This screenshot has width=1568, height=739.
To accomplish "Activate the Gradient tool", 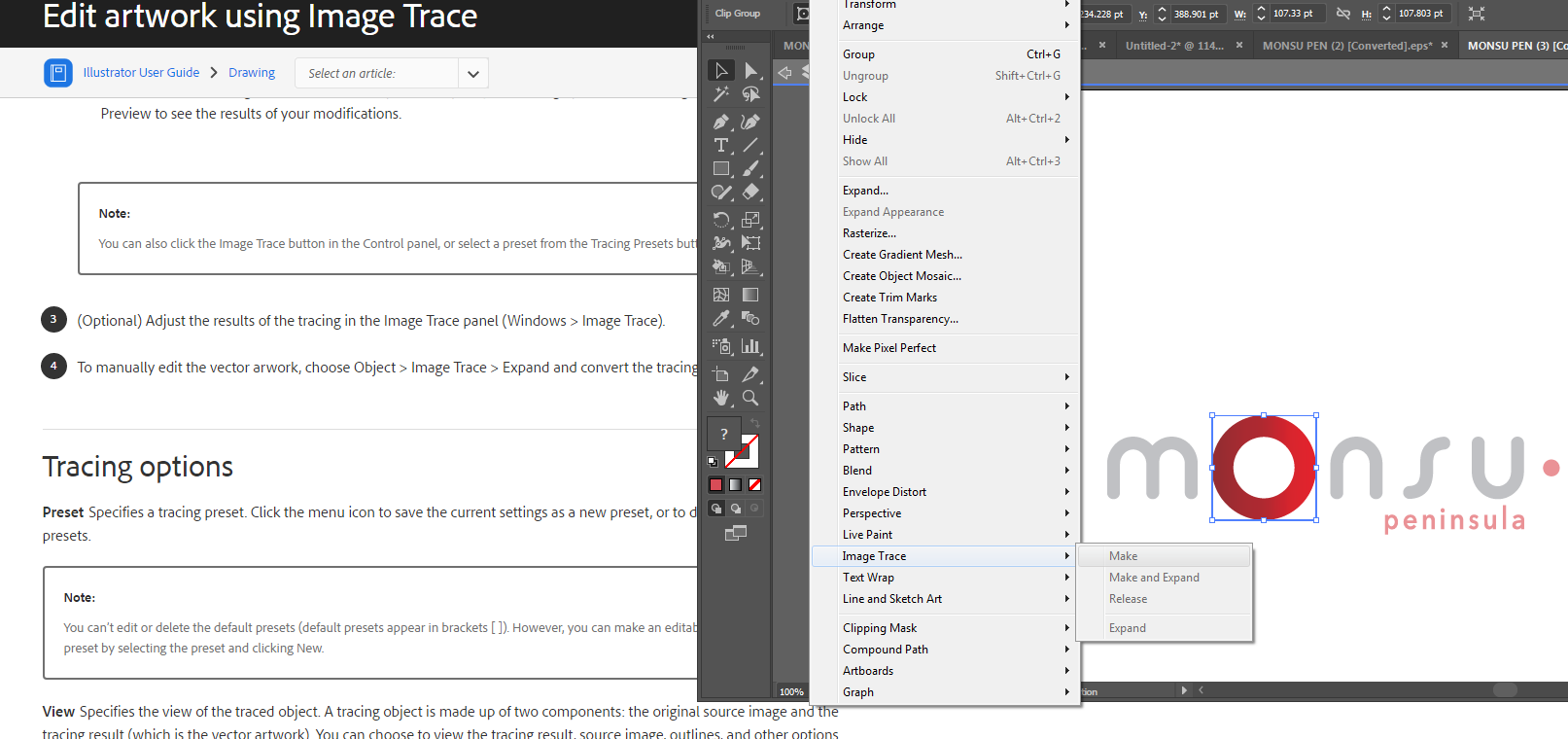I will [750, 295].
